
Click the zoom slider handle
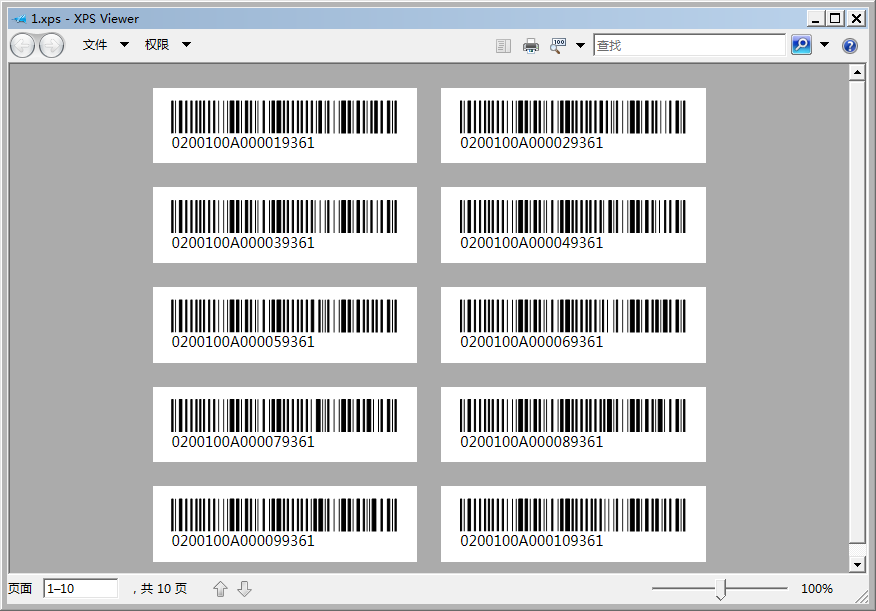point(720,590)
